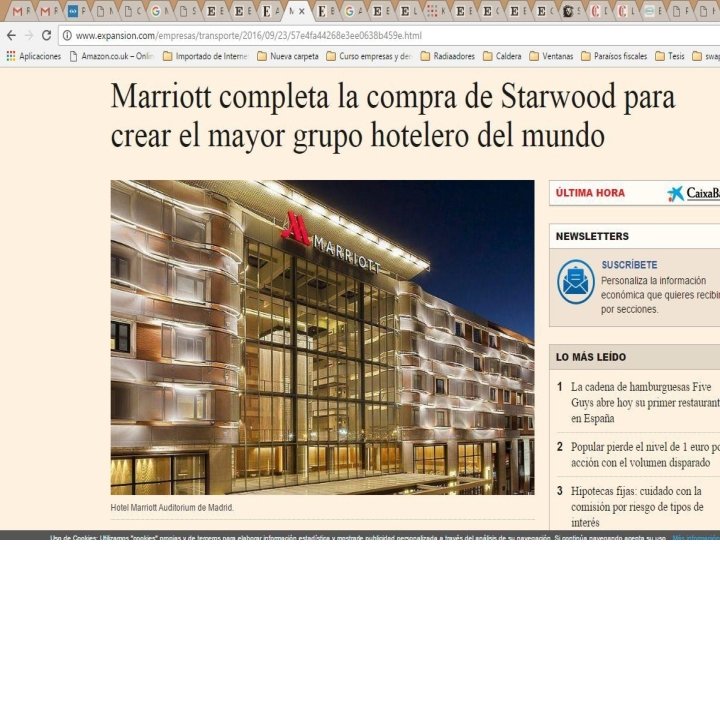The image size is (720, 720).
Task: Open the Hipotecas fijas article
Action: (x=637, y=506)
